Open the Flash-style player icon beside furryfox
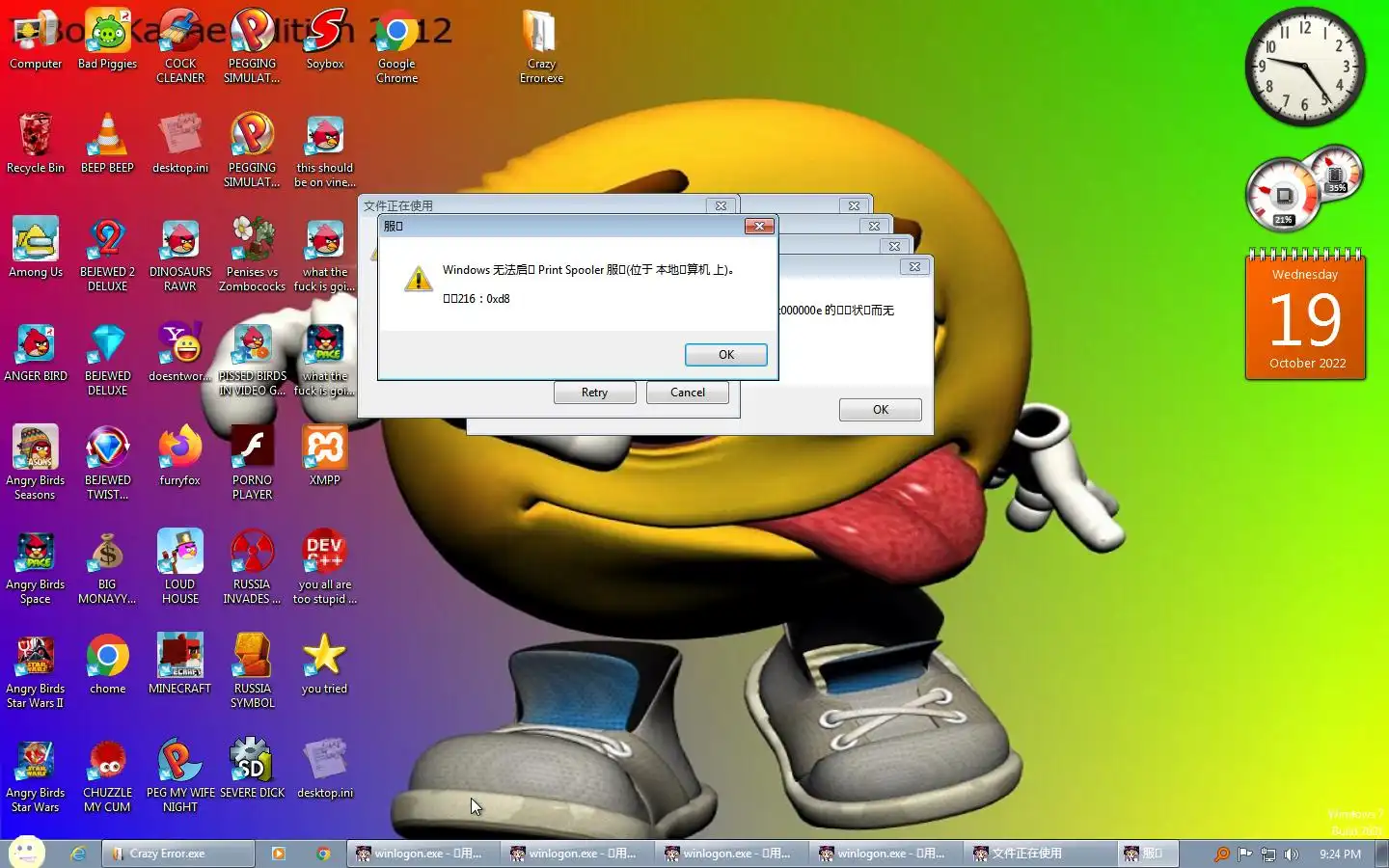1389x868 pixels. point(252,464)
